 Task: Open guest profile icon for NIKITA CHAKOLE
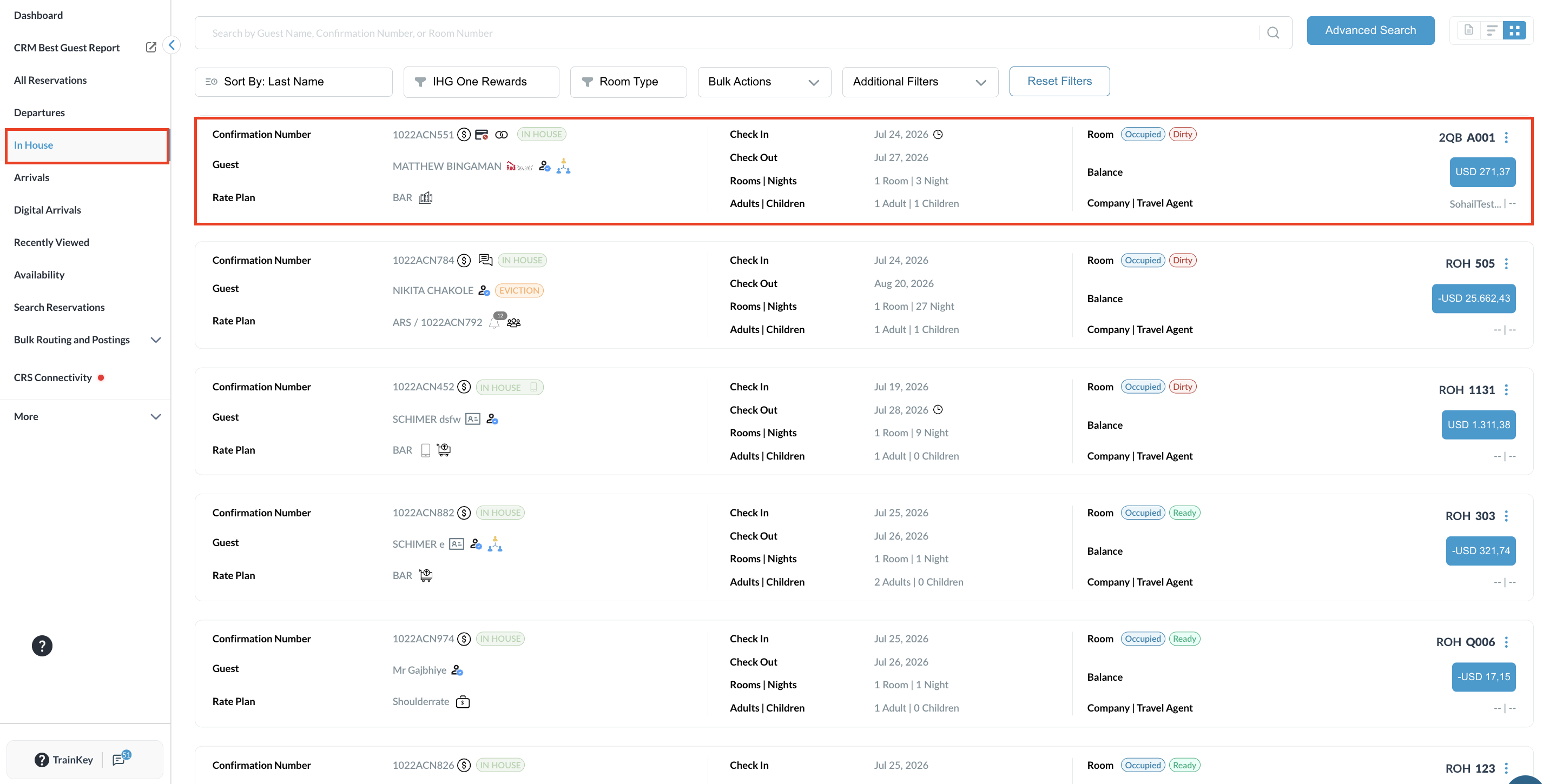(484, 290)
